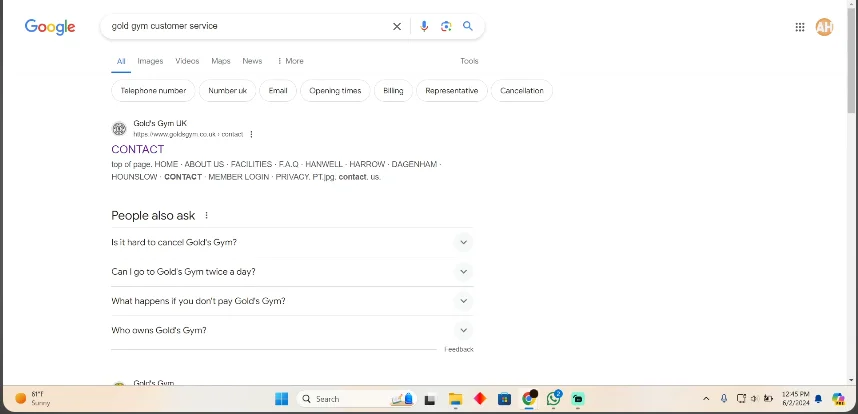858x414 pixels.
Task: Switch to the News tab
Action: (x=252, y=61)
